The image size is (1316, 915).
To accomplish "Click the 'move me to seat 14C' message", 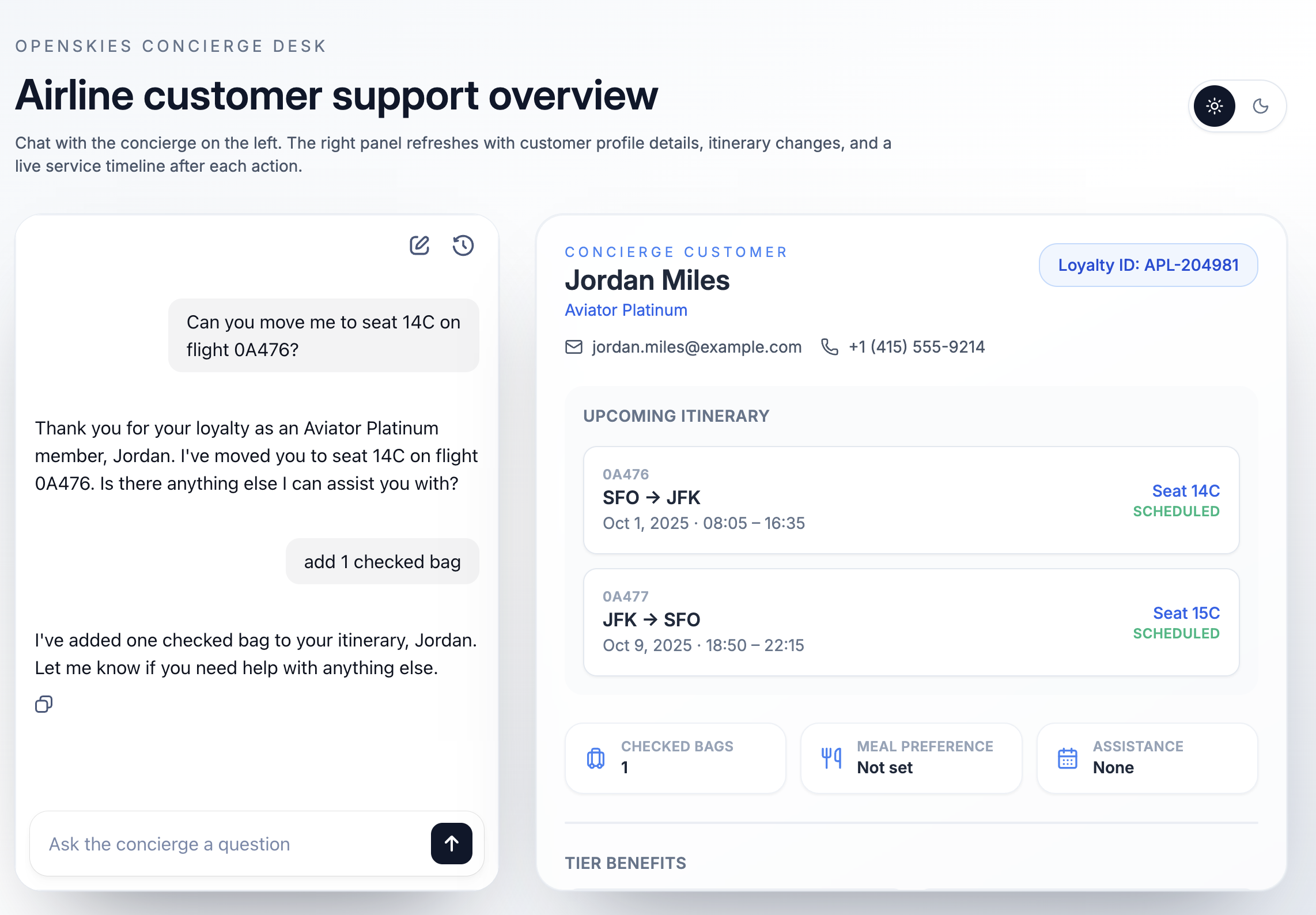I will pos(324,335).
